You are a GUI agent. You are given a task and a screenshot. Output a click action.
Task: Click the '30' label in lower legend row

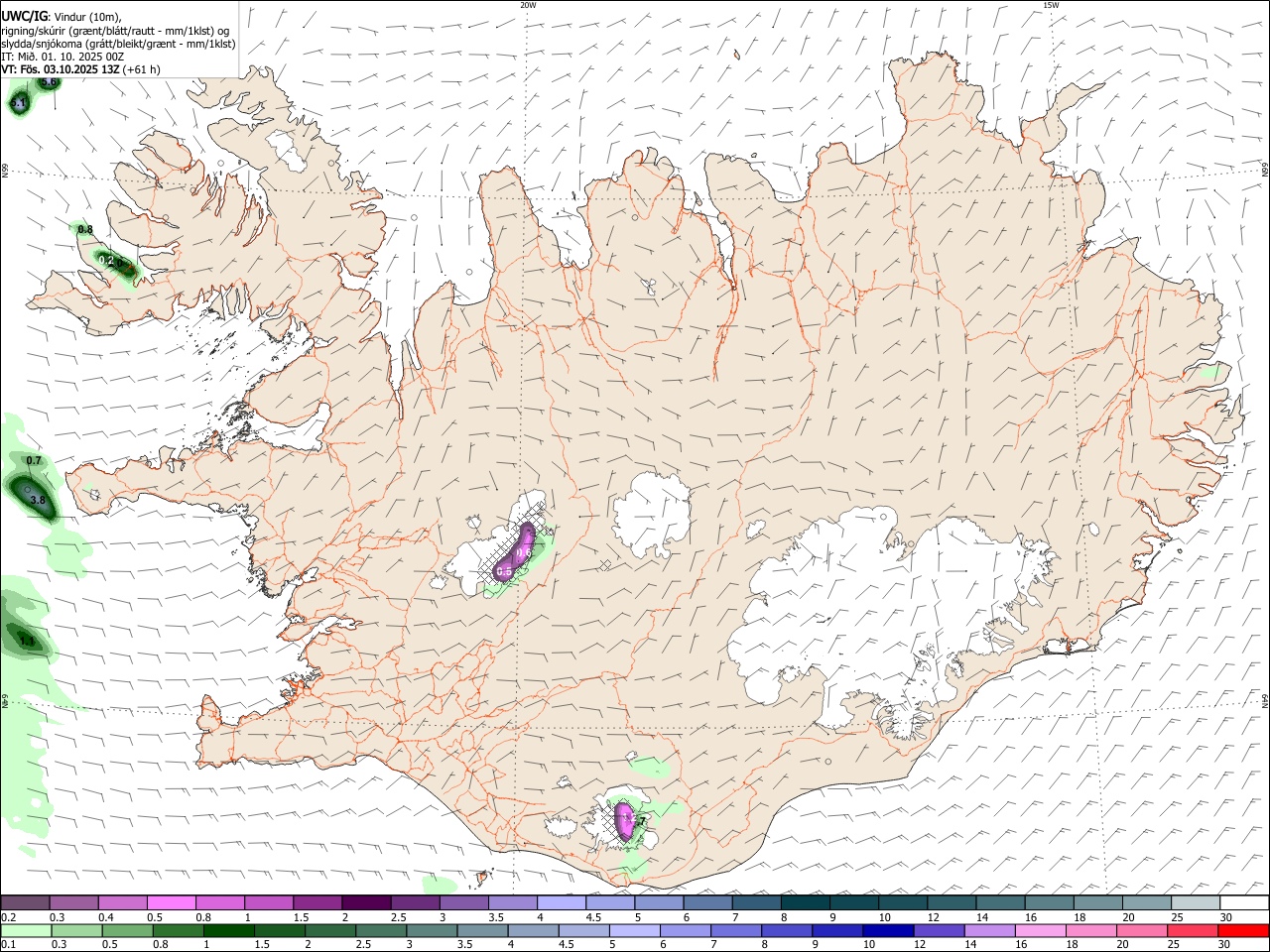click(1225, 945)
